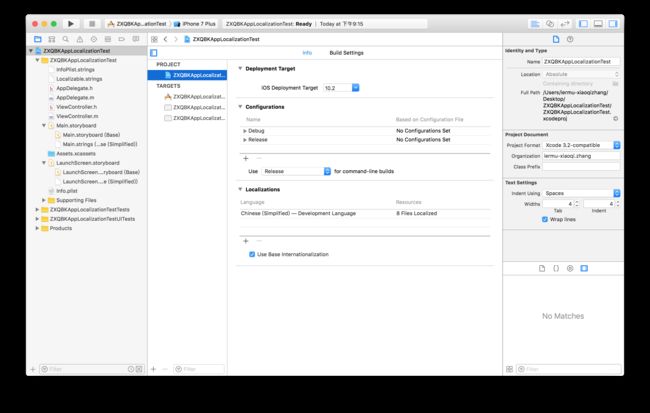Show the File inspector
The height and width of the screenshot is (413, 650).
556,39
